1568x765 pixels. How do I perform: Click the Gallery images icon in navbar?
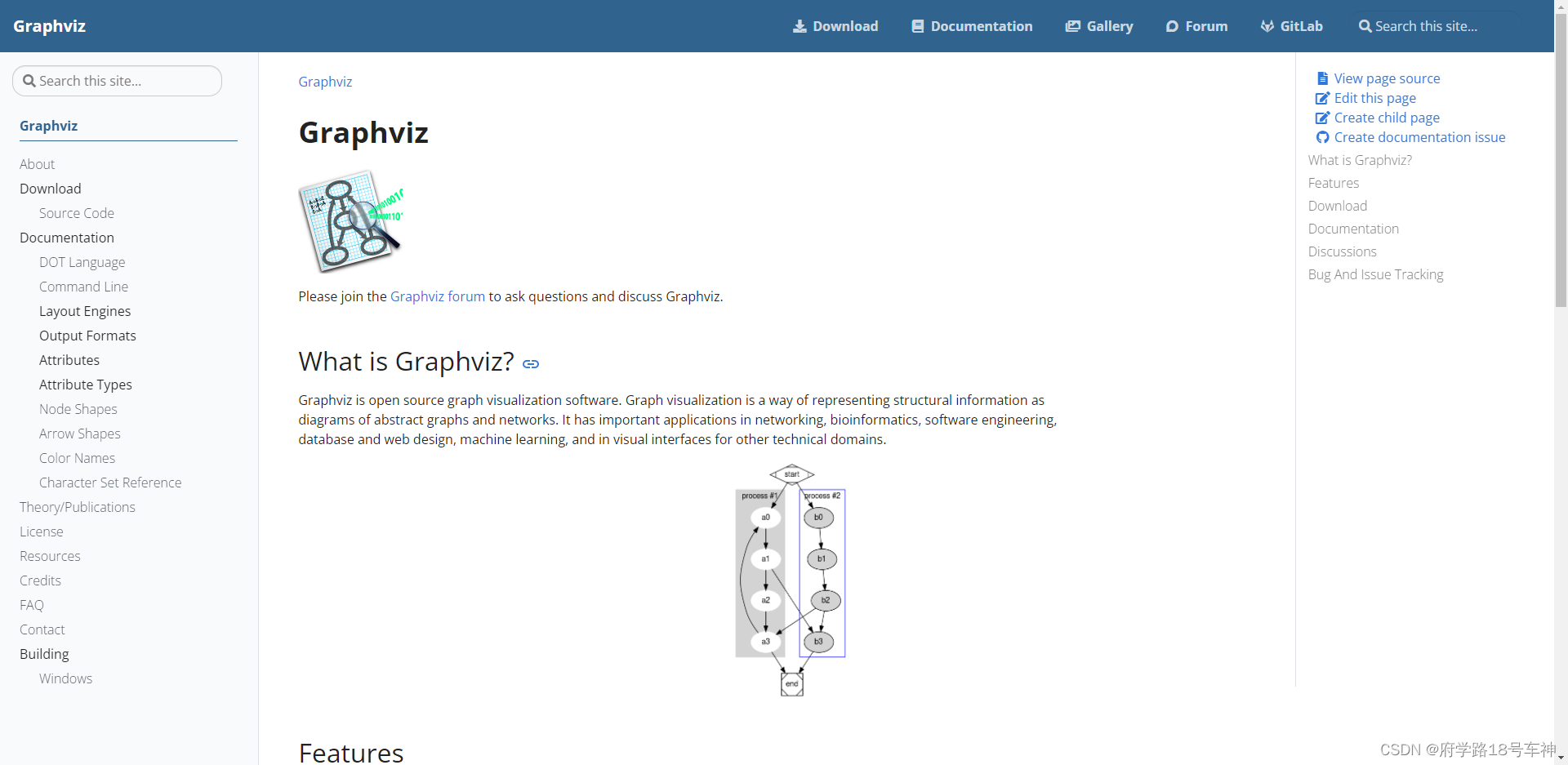1073,26
